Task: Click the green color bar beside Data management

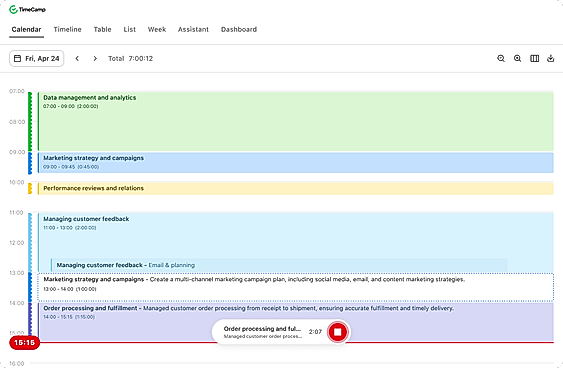Action: [x=30, y=121]
